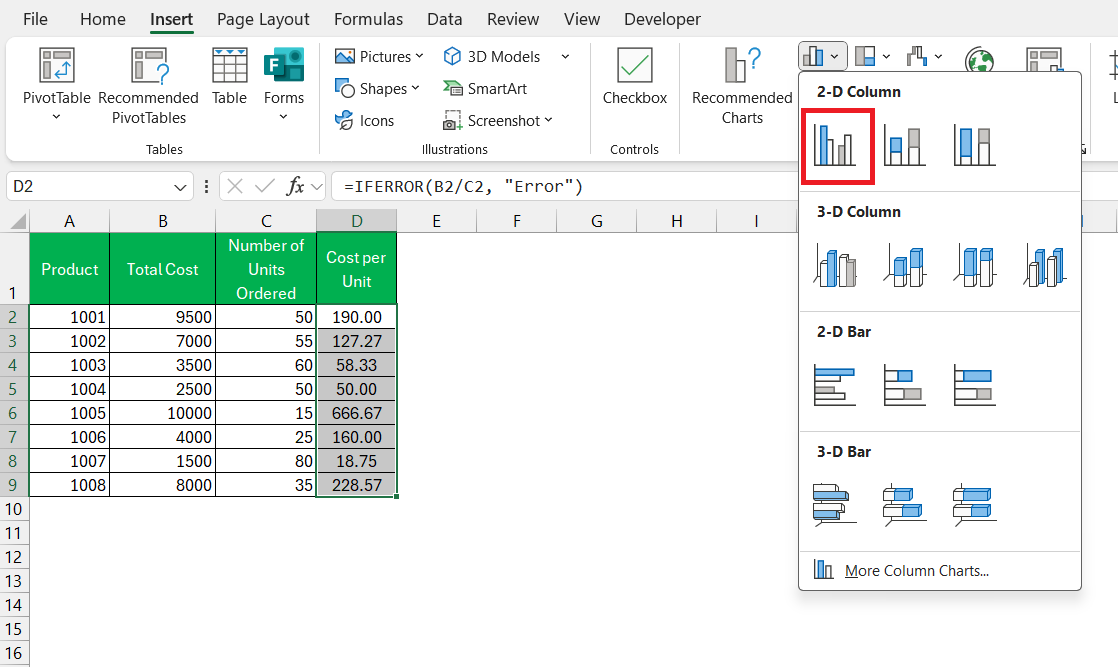The width and height of the screenshot is (1118, 667).
Task: Select cell containing 228.57
Action: click(357, 485)
